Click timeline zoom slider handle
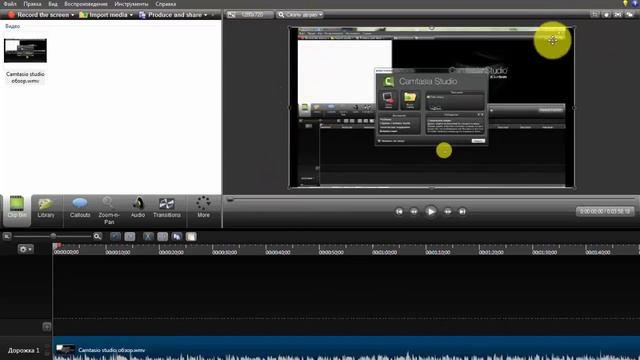The width and height of the screenshot is (640, 360). [53, 236]
